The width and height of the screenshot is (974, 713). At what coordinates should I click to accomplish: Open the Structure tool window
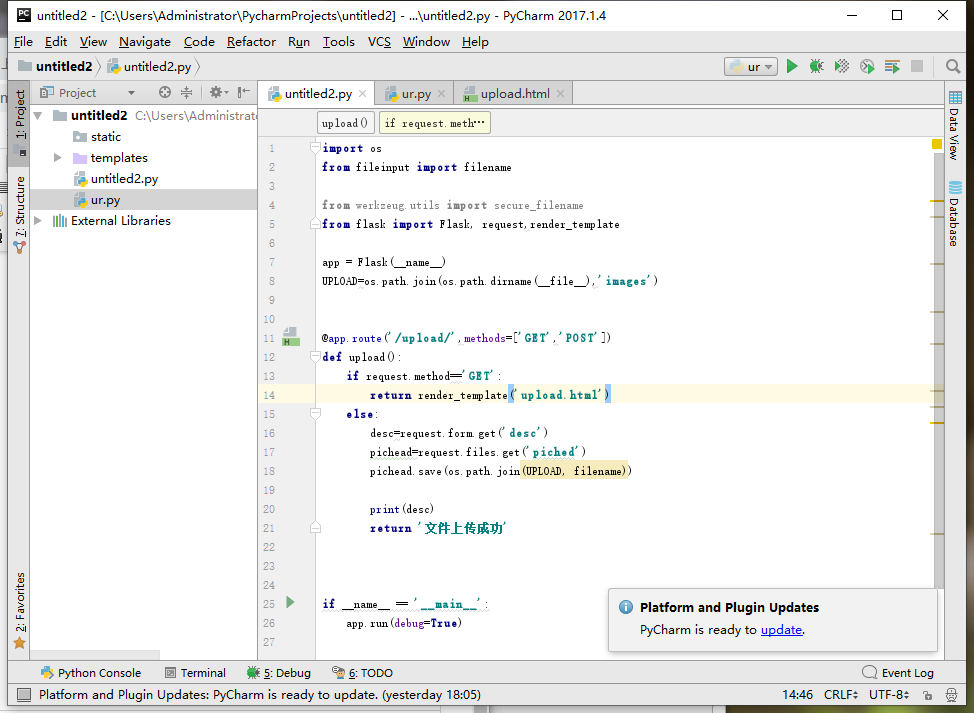coord(20,214)
